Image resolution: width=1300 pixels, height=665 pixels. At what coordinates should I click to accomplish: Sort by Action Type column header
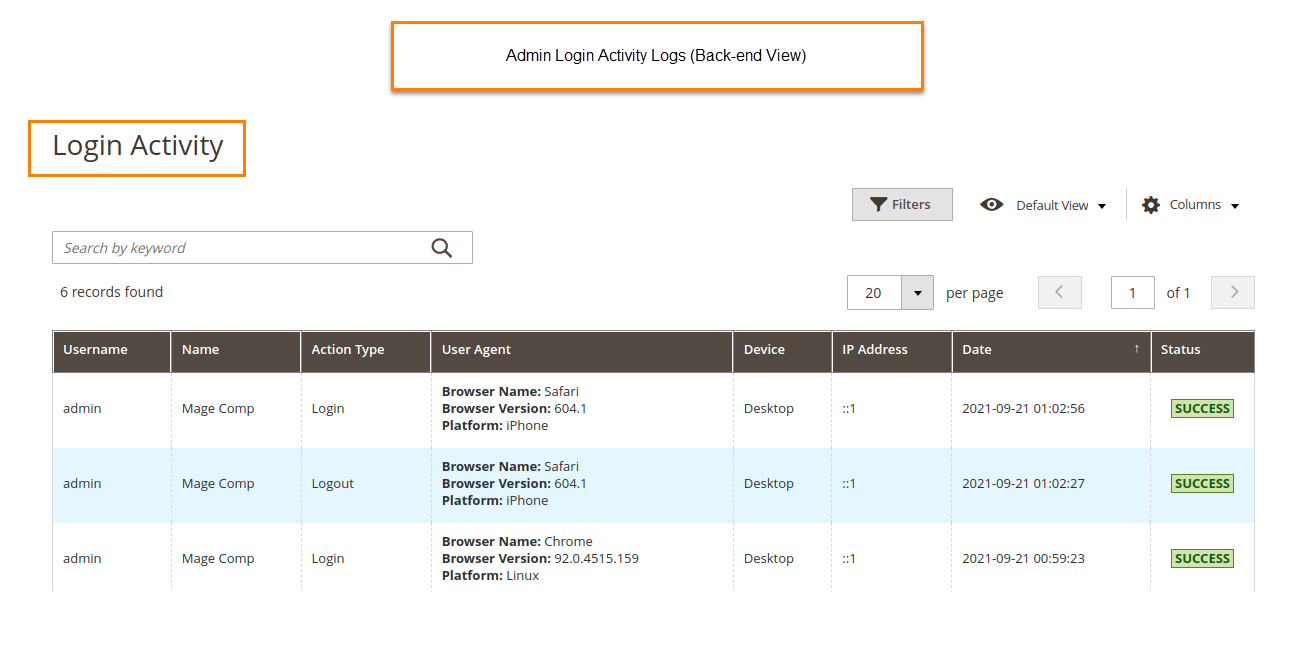366,351
